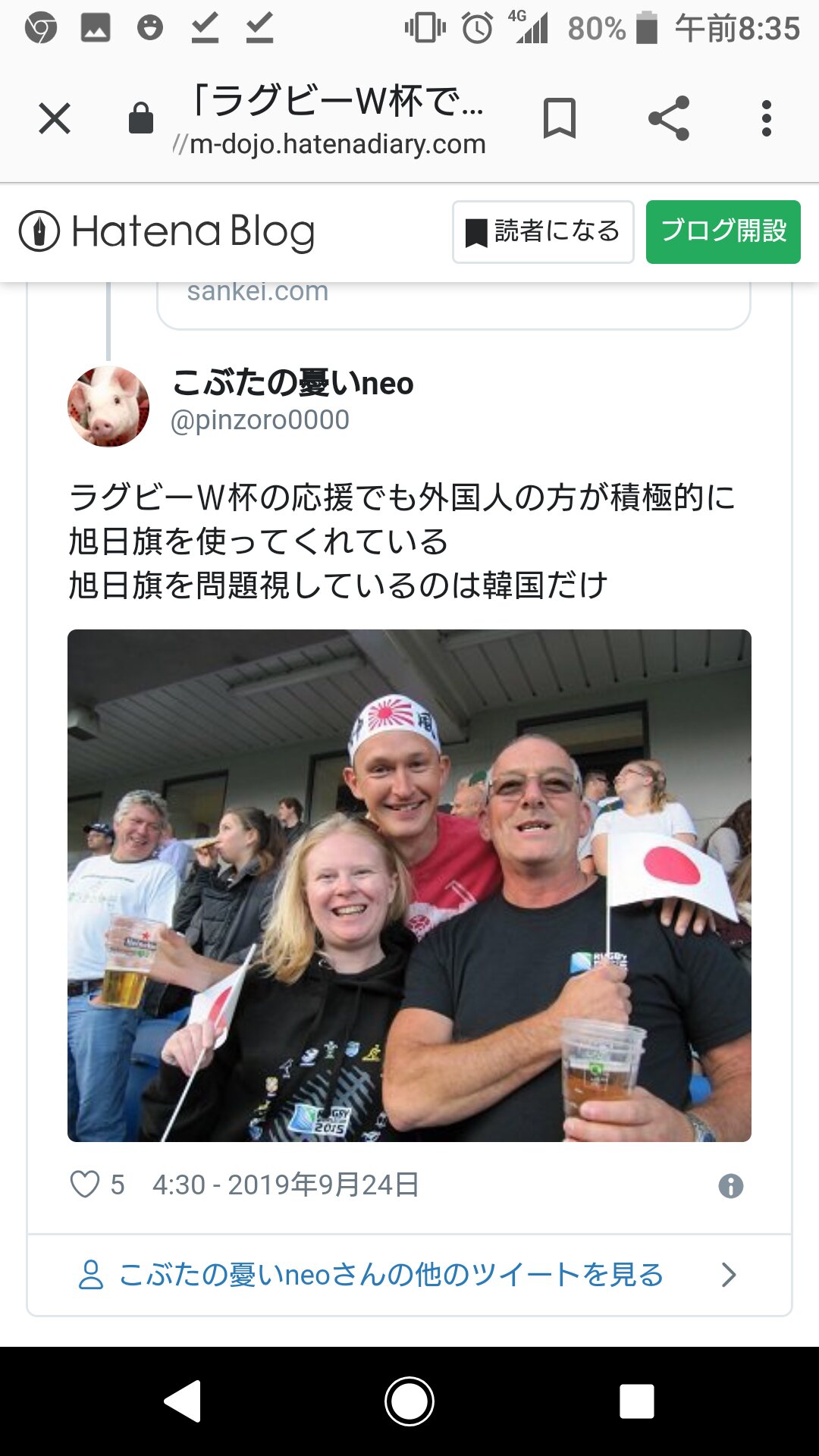Tap the Android back navigation button

[x=183, y=1401]
